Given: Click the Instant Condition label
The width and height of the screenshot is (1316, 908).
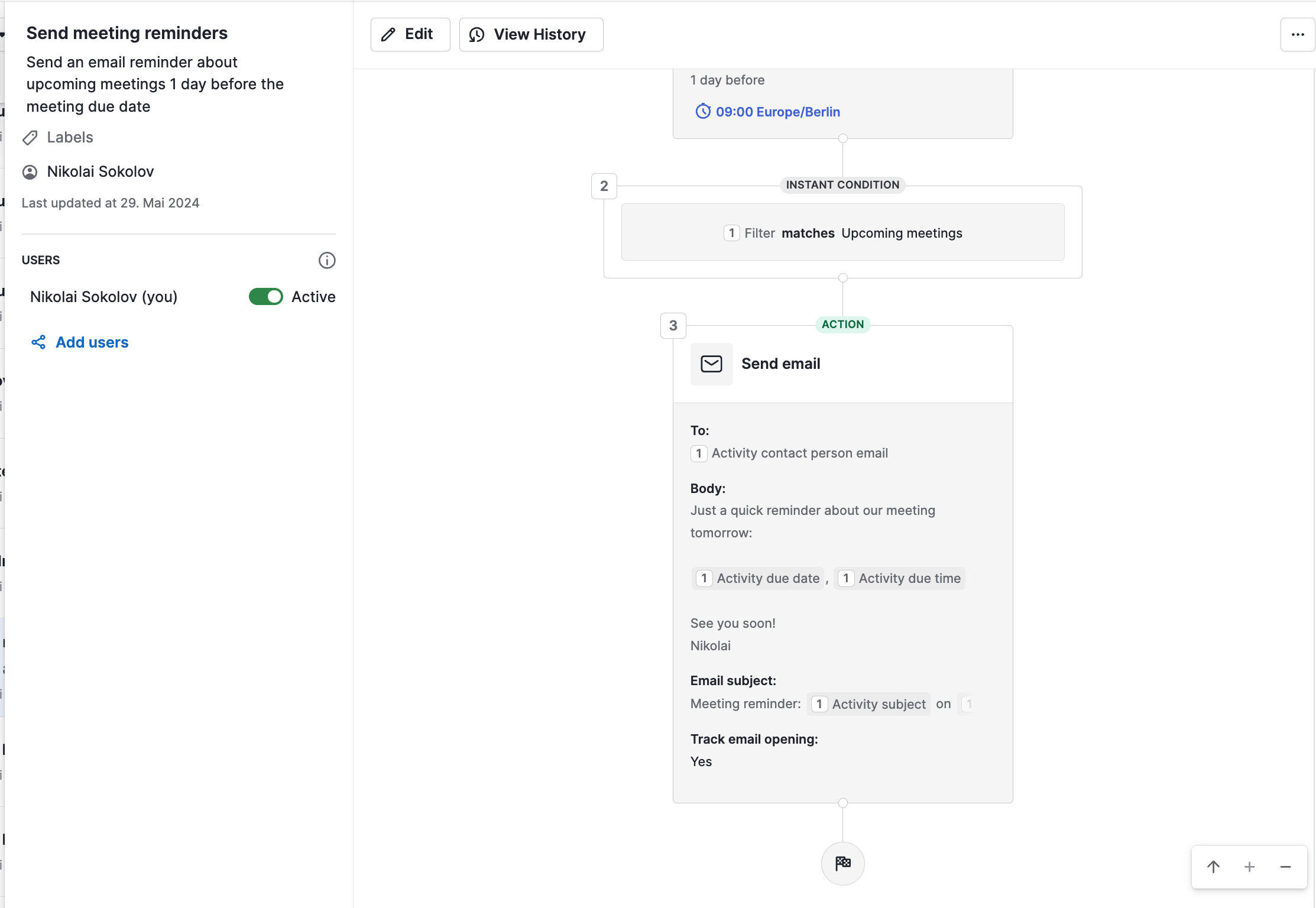Looking at the screenshot, I should click(842, 185).
